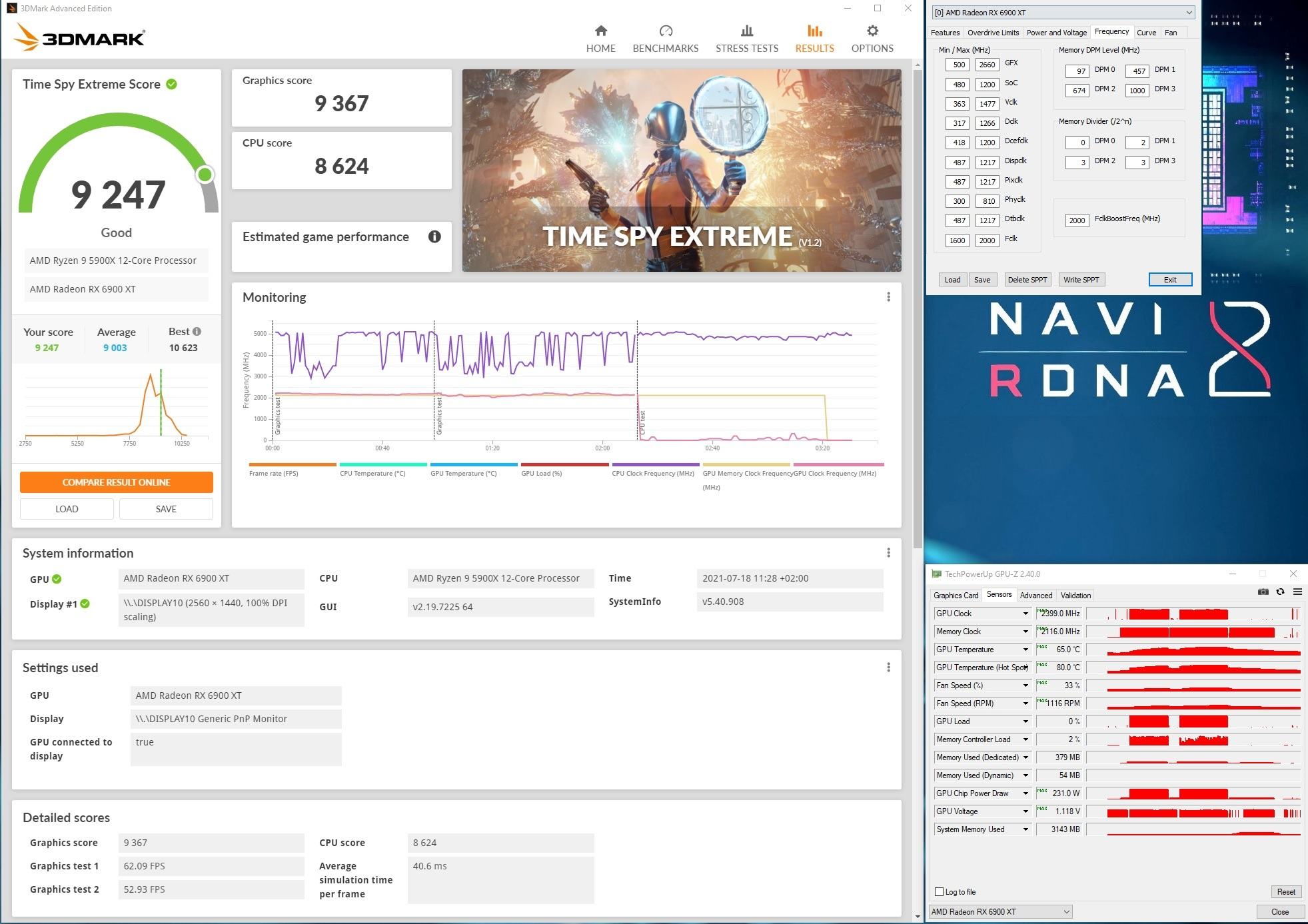Screen dimensions: 1308x924
Task: Open the Options gear icon
Action: pyautogui.click(x=872, y=31)
